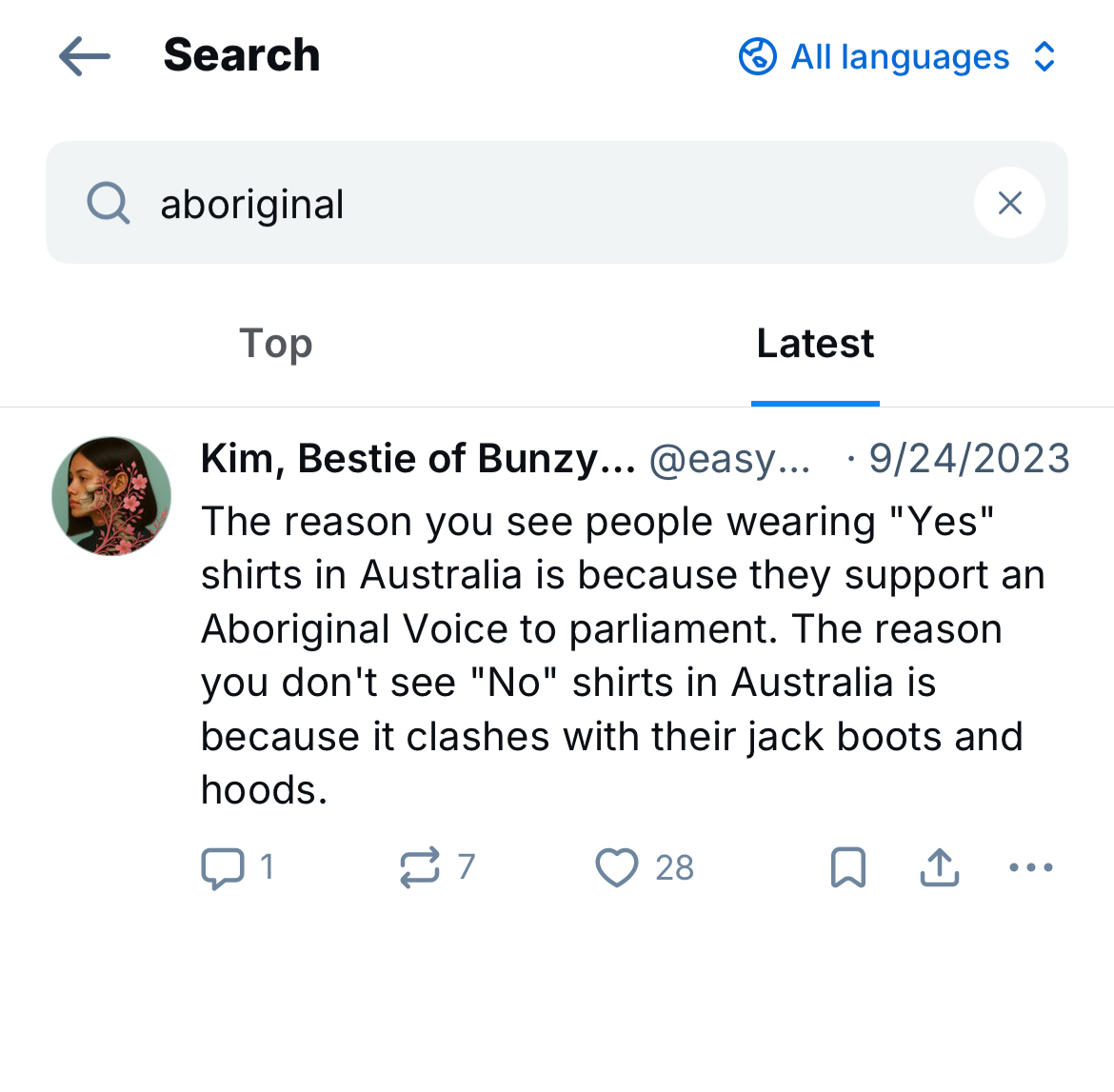Image resolution: width=1114 pixels, height=1092 pixels.
Task: Bookmark the post about Yes shirts
Action: tap(848, 867)
